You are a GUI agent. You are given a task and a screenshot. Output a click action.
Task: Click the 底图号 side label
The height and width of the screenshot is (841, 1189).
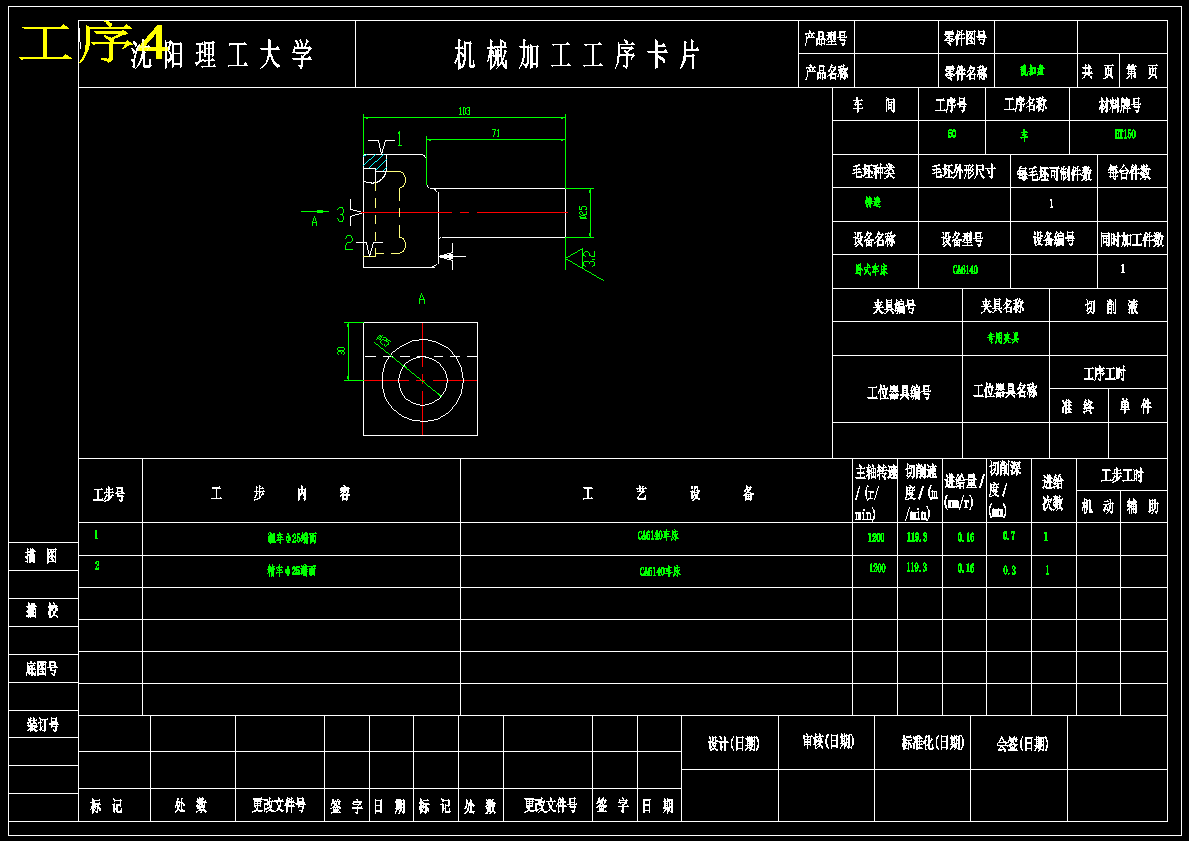click(41, 668)
